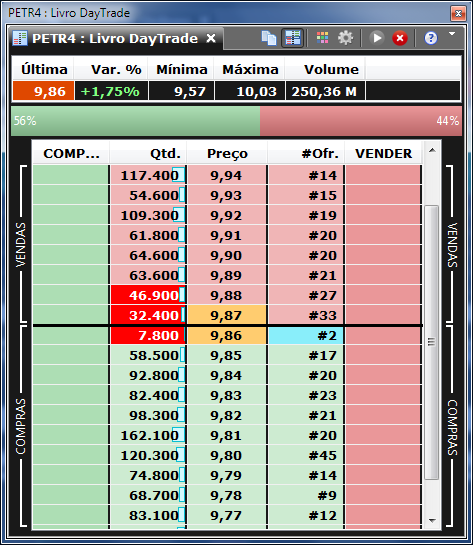Select the PETR4 : Livro DayTrade tab
473x545 pixels.
(116, 38)
